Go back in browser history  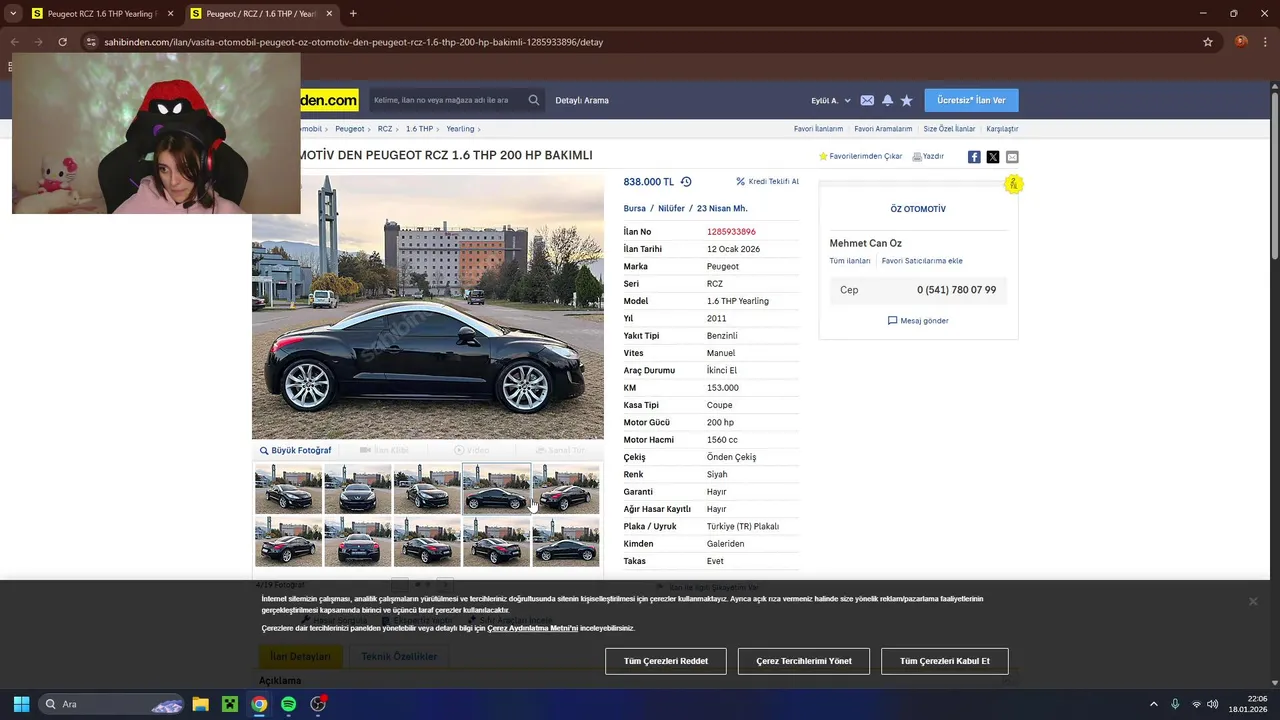pos(14,42)
